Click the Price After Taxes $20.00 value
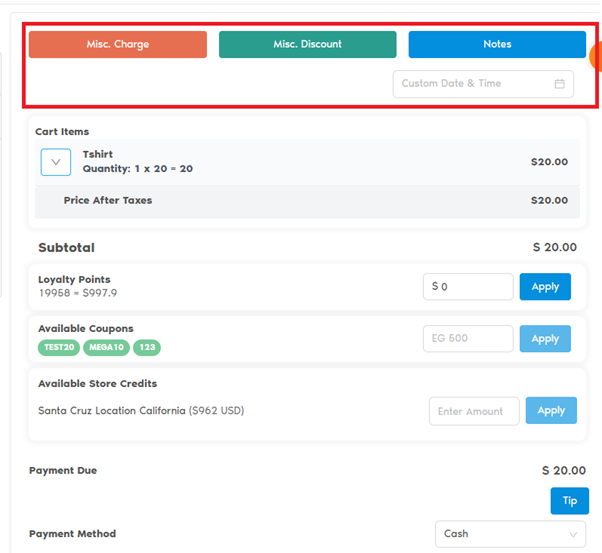The height and width of the screenshot is (553, 602). 549,200
